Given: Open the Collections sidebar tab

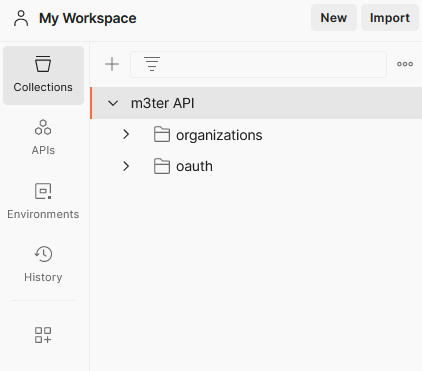Looking at the screenshot, I should [43, 75].
